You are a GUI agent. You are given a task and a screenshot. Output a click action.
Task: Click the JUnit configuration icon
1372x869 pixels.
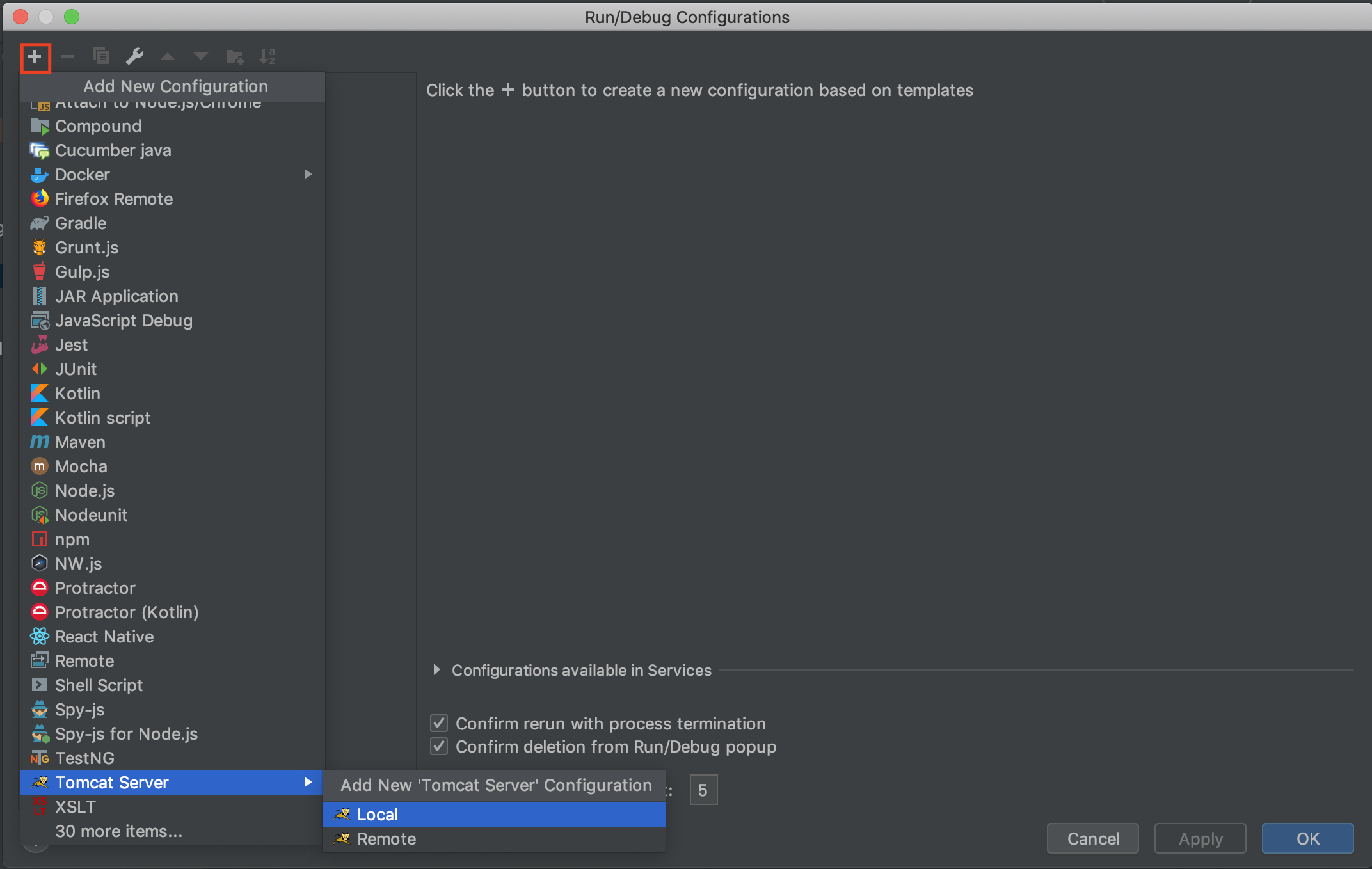pos(39,369)
